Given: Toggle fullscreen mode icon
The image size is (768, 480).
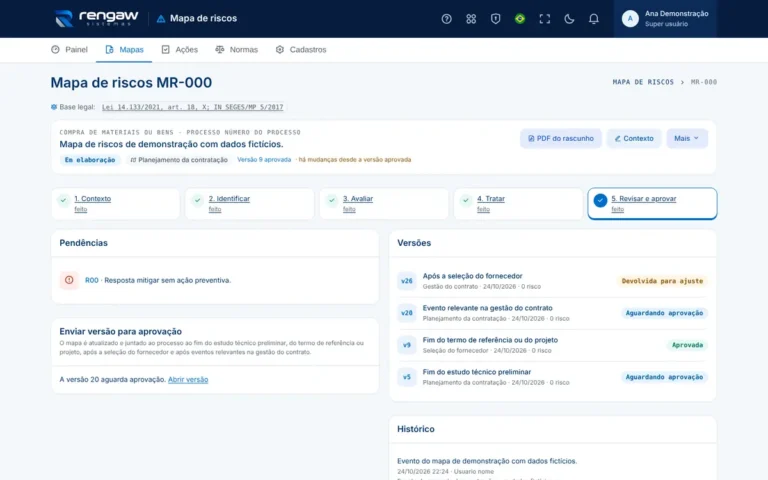Looking at the screenshot, I should [x=544, y=19].
